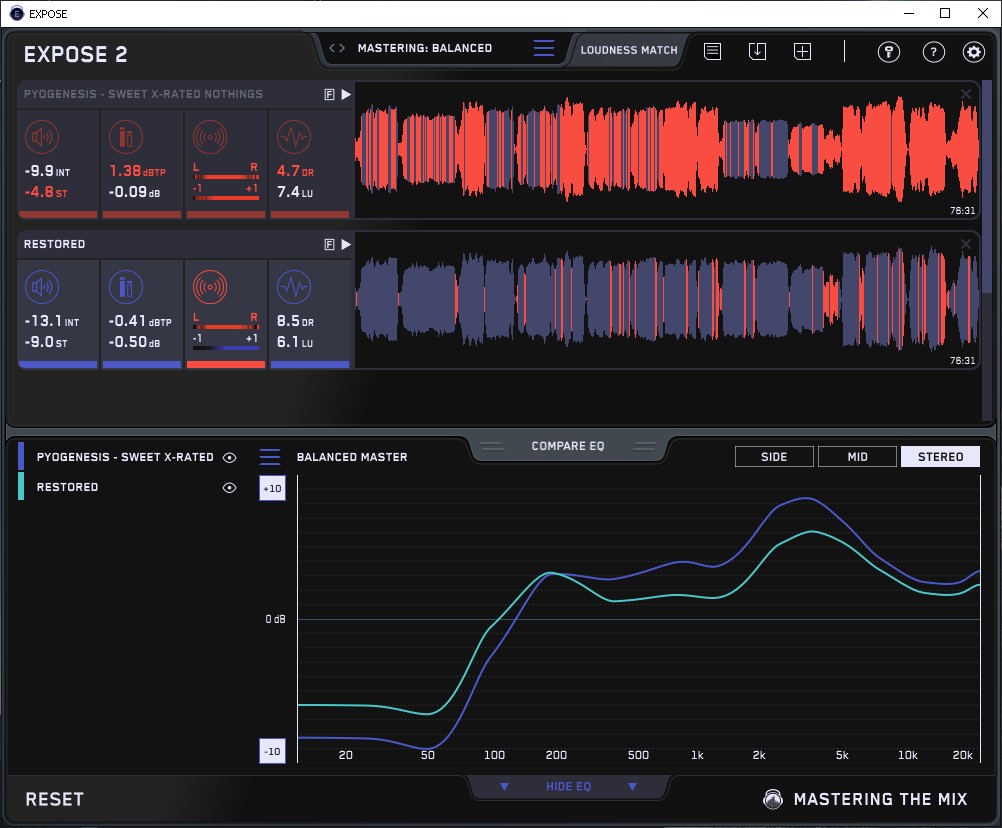1002x828 pixels.
Task: Click the download/export icon
Action: (757, 51)
